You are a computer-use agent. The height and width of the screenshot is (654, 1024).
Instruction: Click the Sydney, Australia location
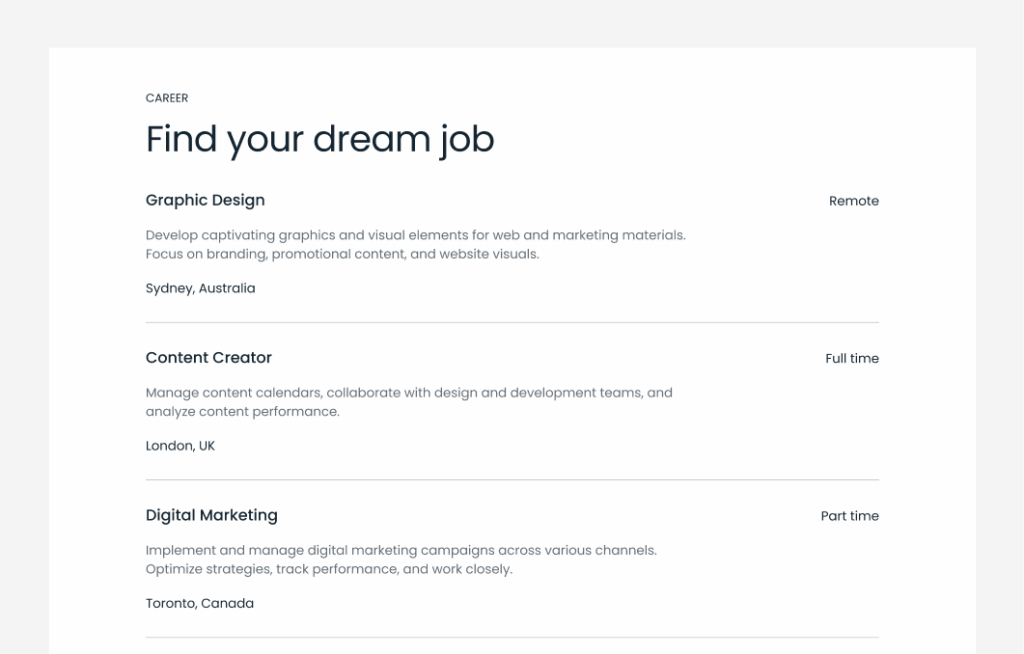click(x=200, y=288)
